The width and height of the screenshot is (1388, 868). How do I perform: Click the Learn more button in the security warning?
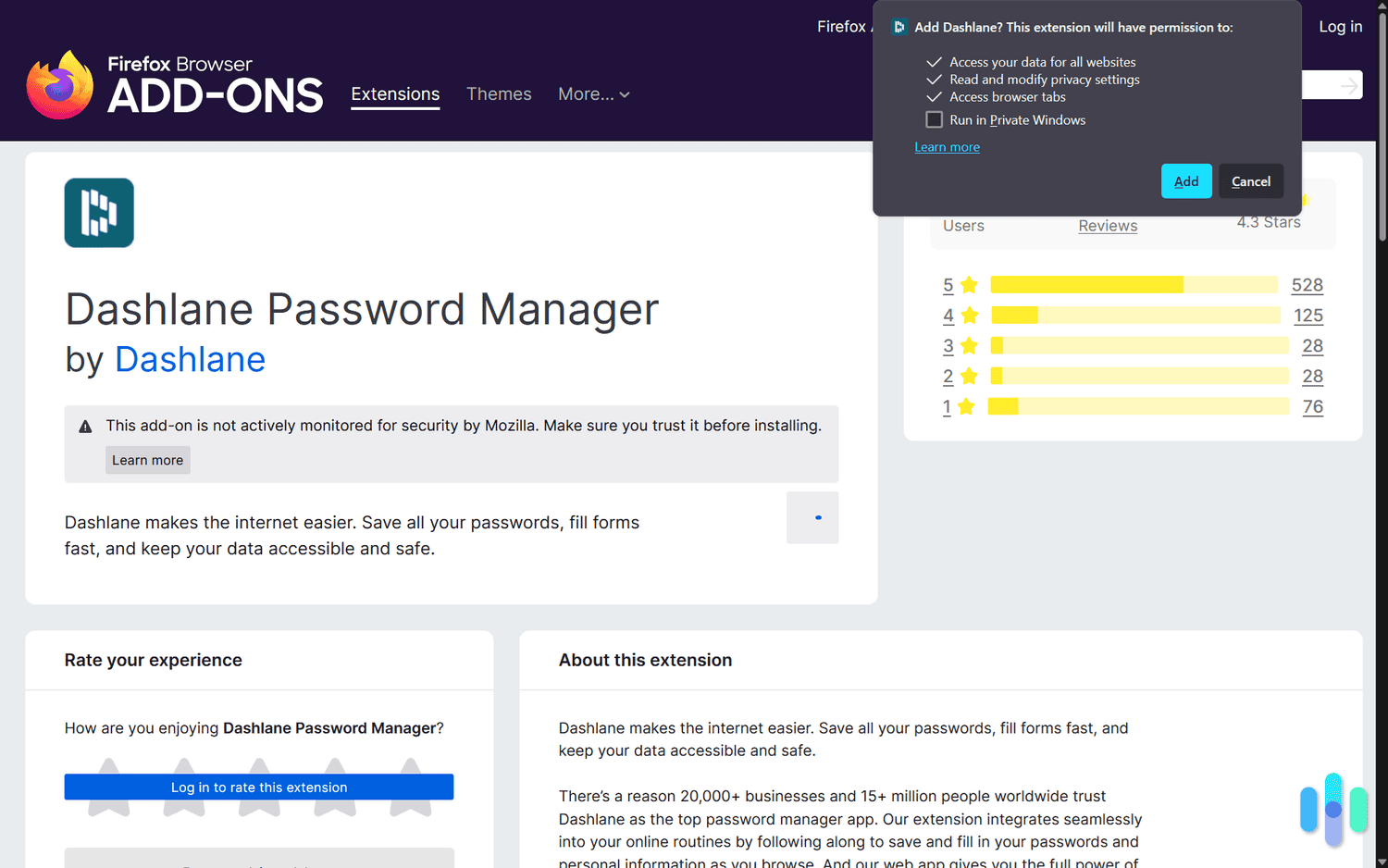(x=148, y=460)
